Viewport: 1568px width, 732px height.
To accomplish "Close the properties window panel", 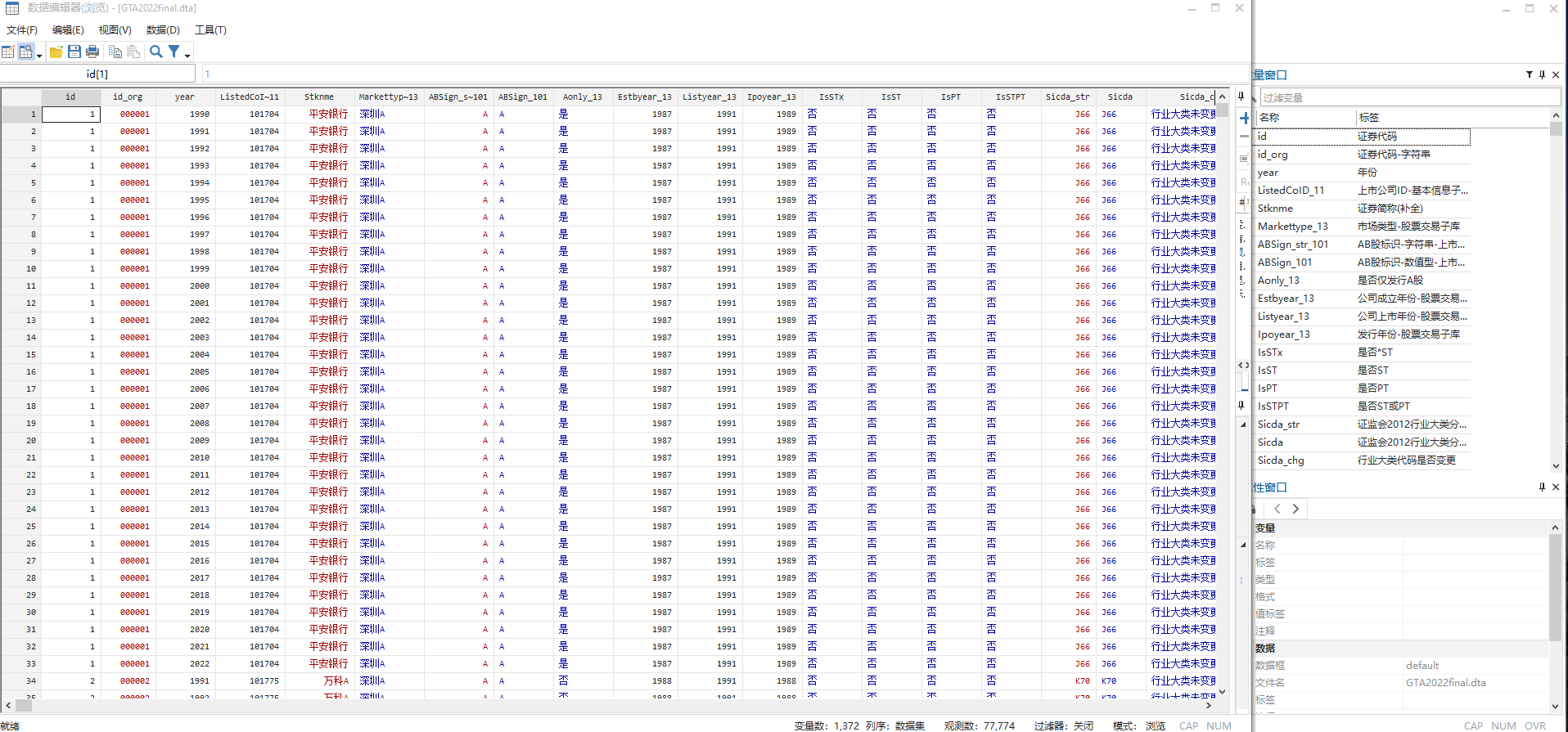I will (x=1556, y=487).
